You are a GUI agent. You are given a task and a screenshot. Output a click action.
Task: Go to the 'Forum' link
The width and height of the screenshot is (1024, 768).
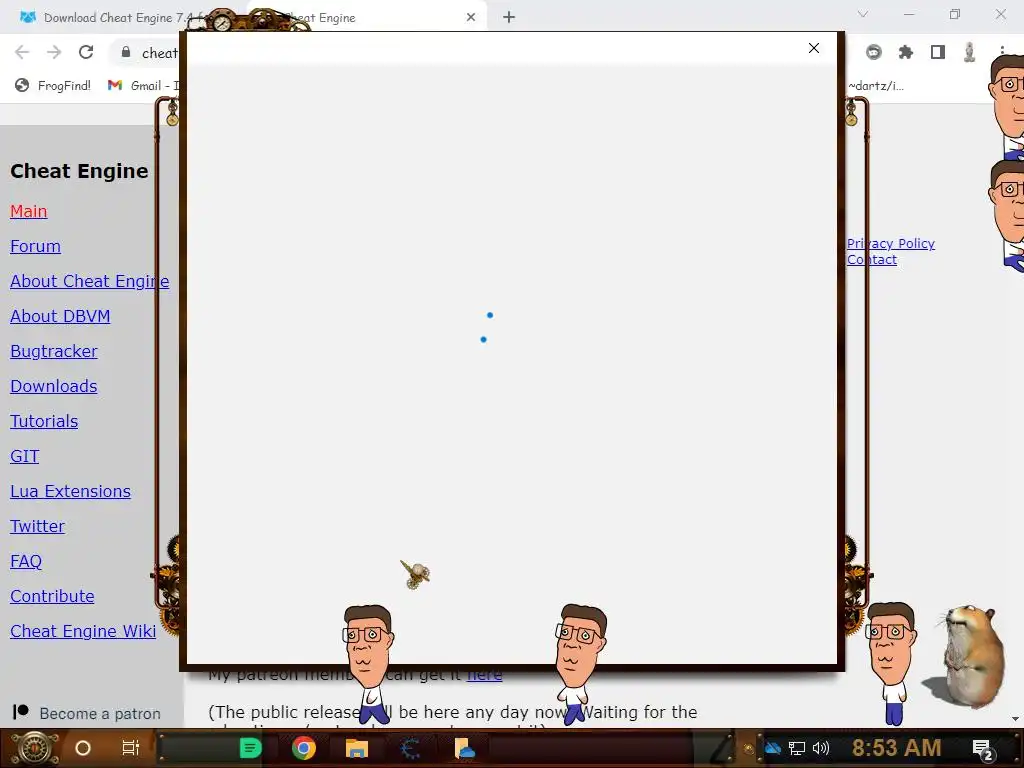coord(35,246)
